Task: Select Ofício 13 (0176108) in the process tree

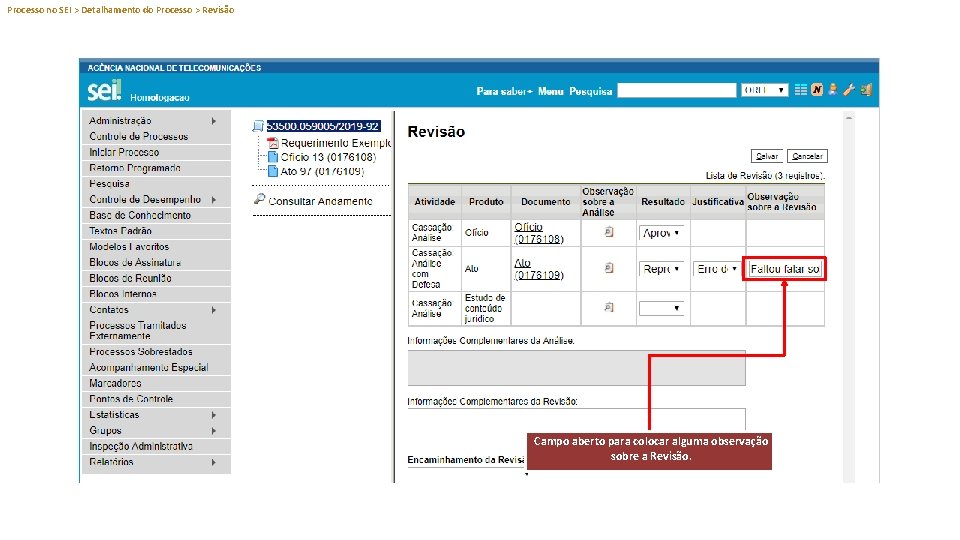Action: coord(328,157)
